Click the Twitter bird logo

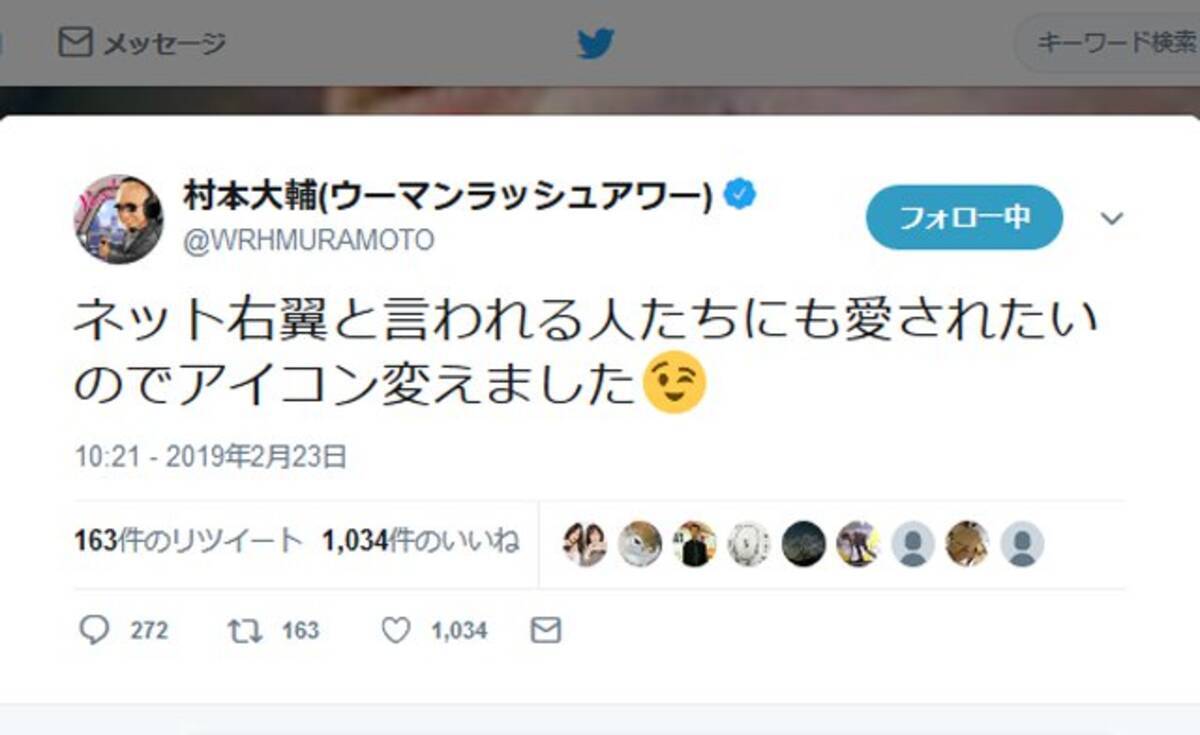[595, 43]
